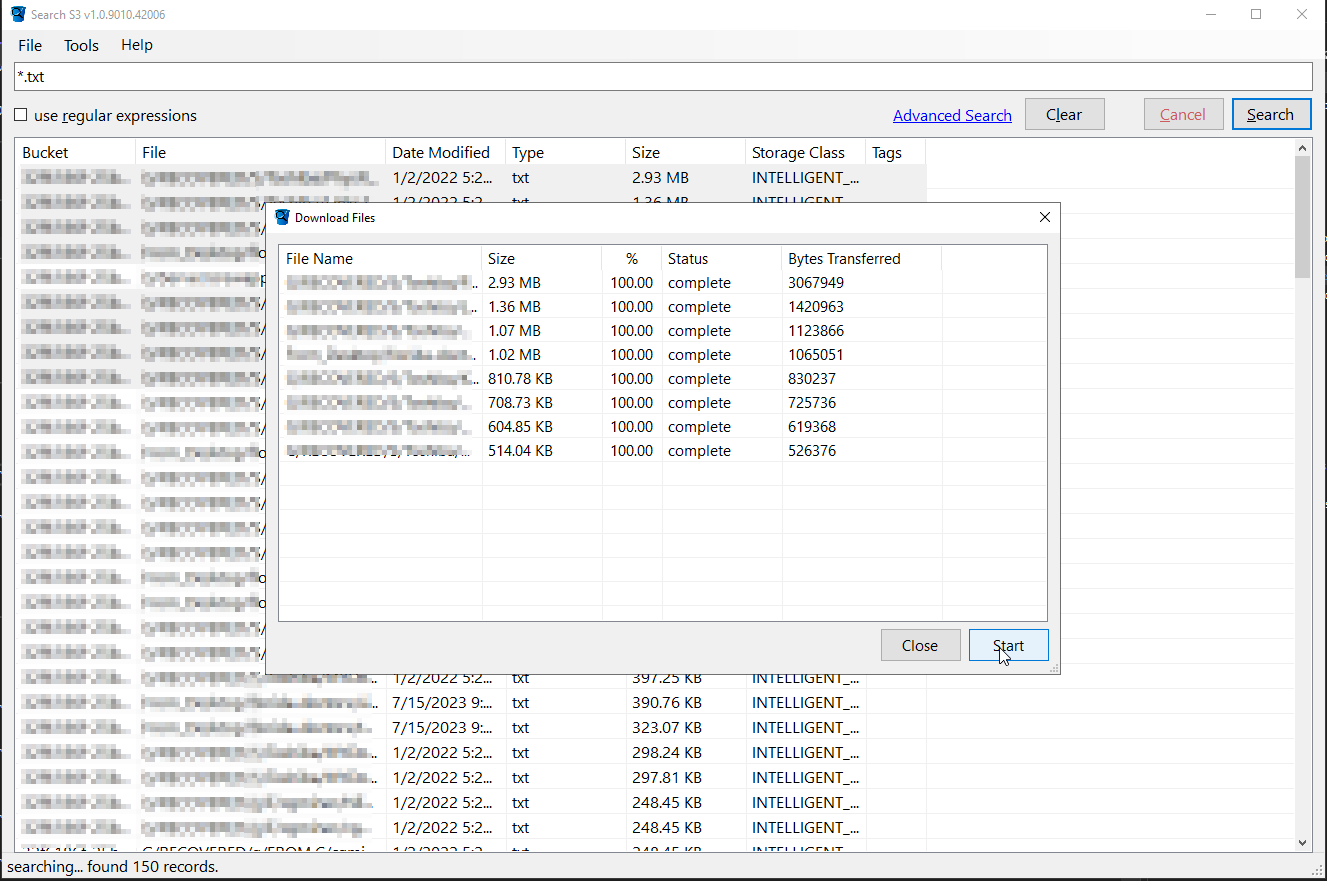Select the download row sized 2.93 MB

(x=663, y=282)
